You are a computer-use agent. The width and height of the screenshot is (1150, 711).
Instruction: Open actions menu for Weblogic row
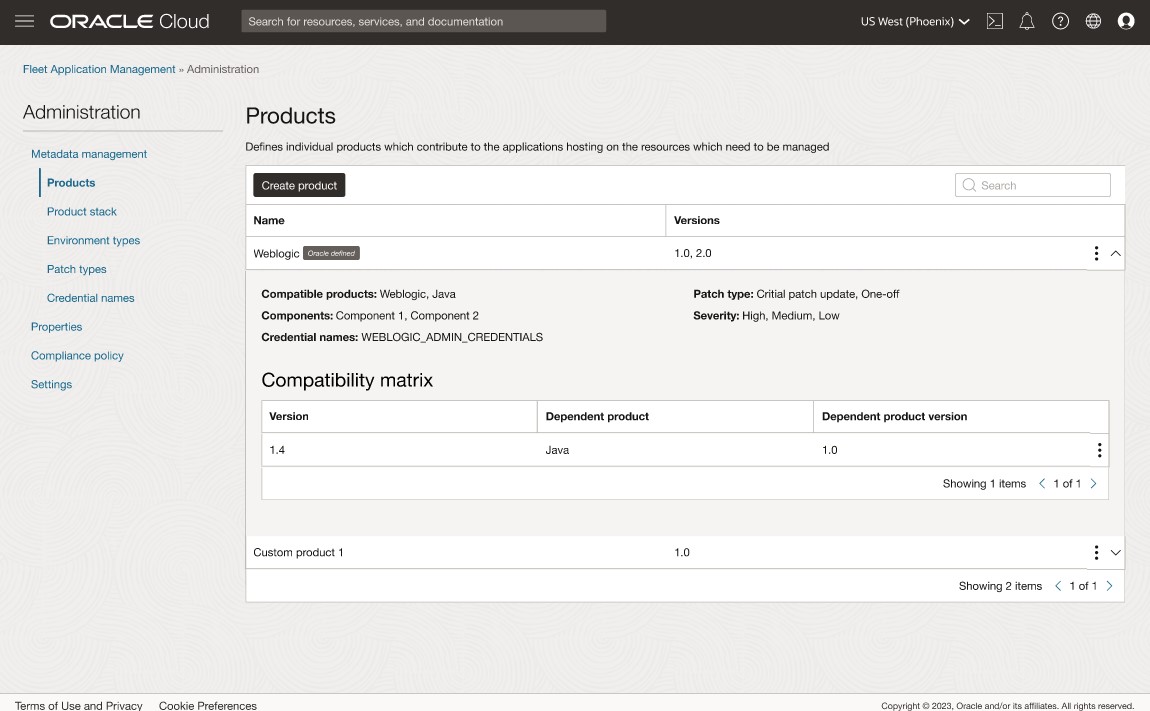click(1096, 254)
